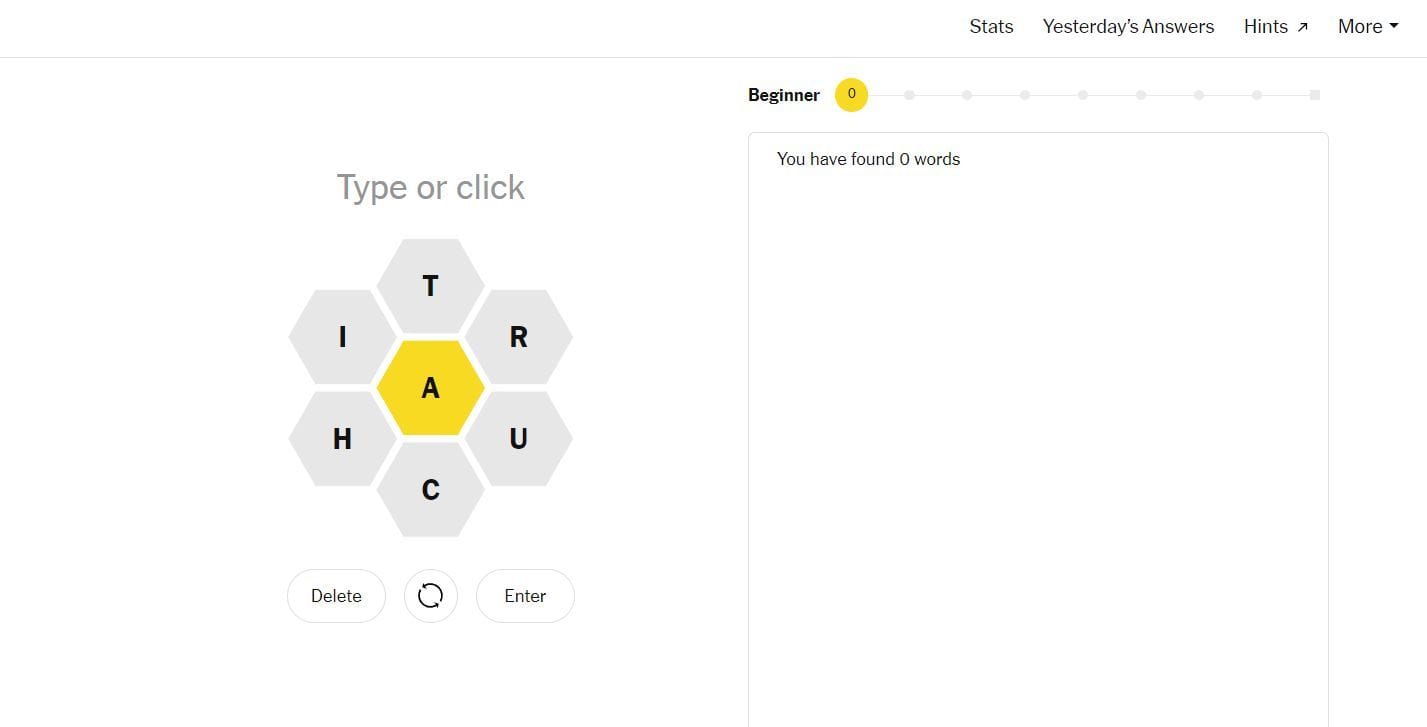This screenshot has width=1427, height=727.
Task: Click the yellow score marker showing 0
Action: [851, 95]
